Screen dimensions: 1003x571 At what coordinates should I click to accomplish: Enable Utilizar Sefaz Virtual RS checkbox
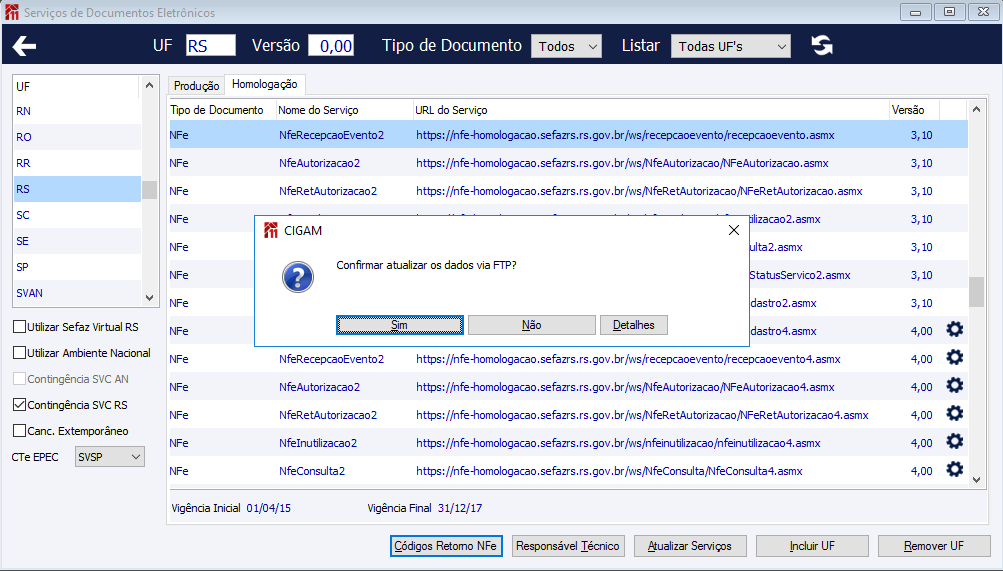pyautogui.click(x=20, y=327)
